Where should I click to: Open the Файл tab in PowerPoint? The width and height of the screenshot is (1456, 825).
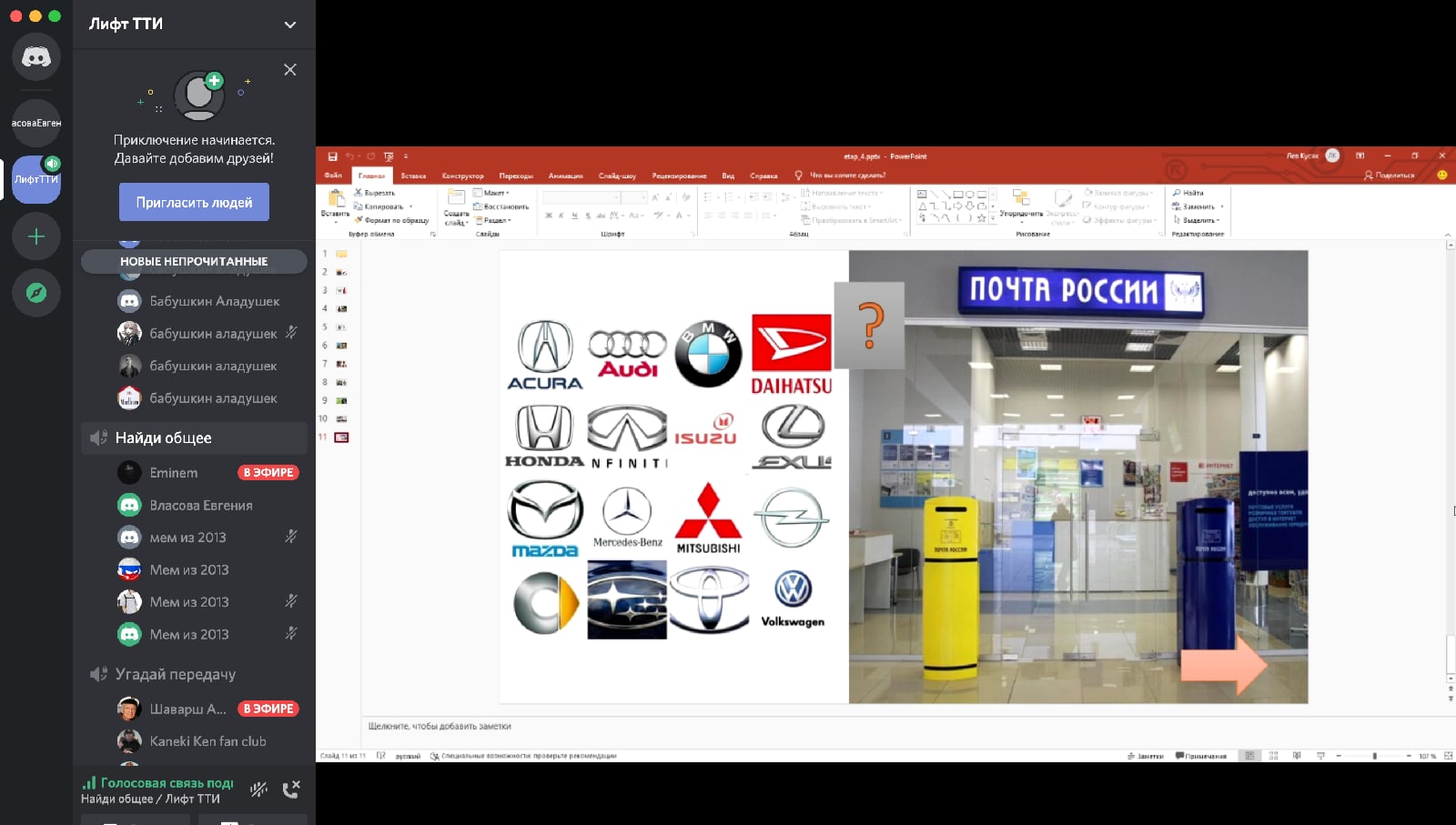coord(333,176)
